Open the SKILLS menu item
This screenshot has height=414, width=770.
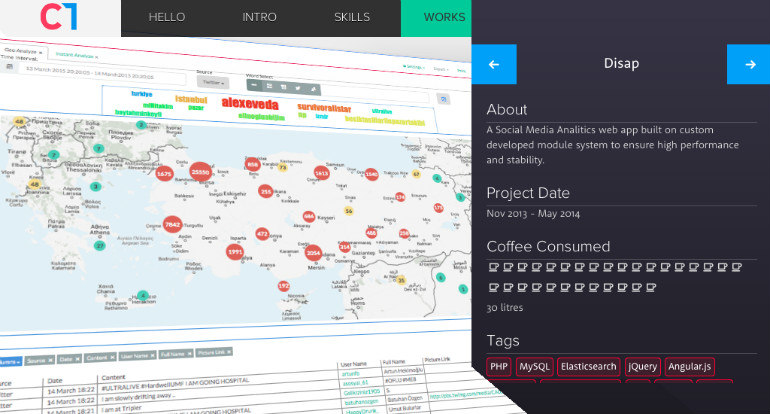(352, 17)
